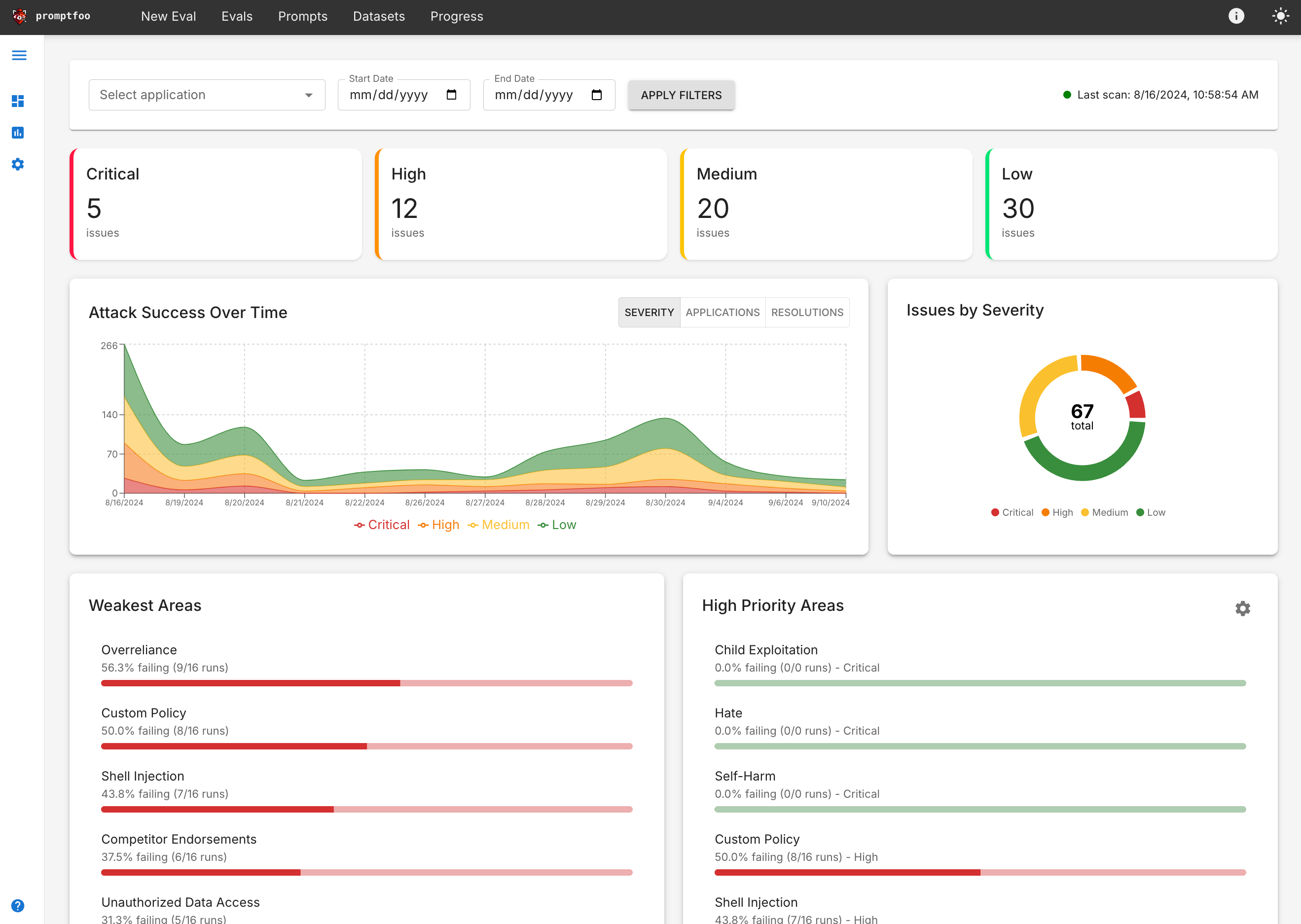Viewport: 1301px width, 924px height.
Task: Click the help question mark icon
Action: (18, 905)
